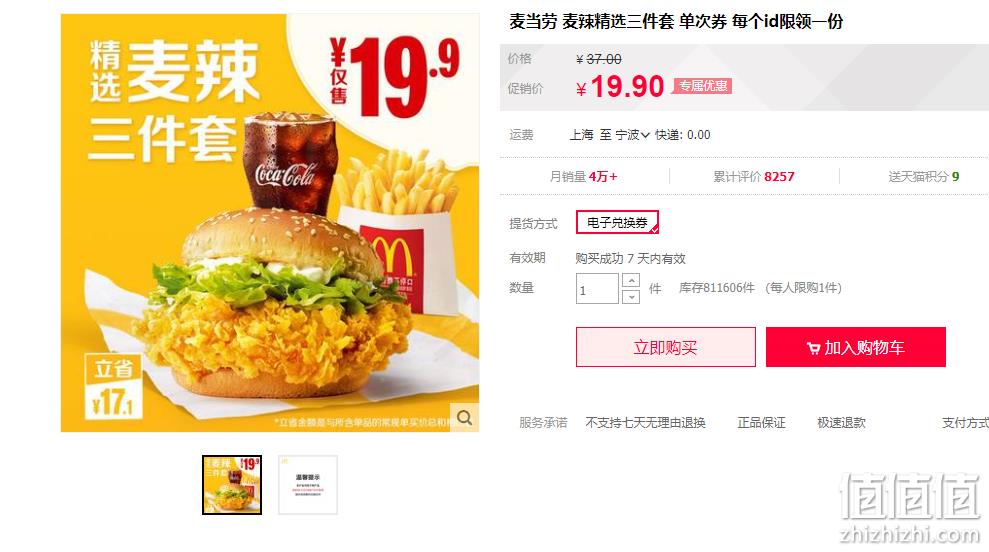Screen dimensions: 989x552
Task: Select the first burger thumbnail image
Action: coord(231,484)
